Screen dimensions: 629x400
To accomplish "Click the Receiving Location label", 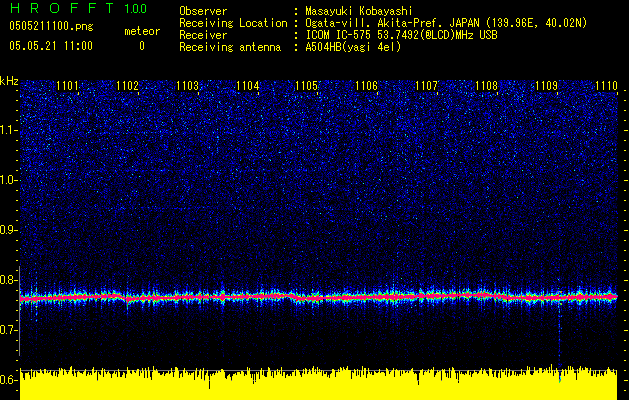I will pos(233,23).
